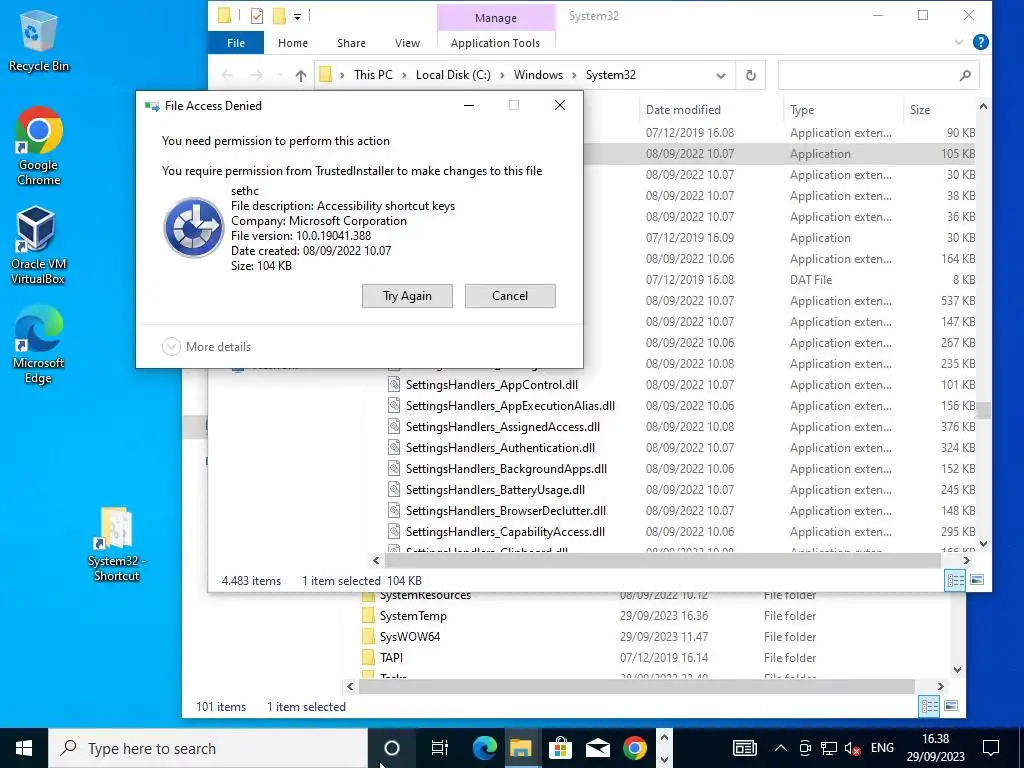Open Mail app from the taskbar
1024x768 pixels.
[598, 748]
